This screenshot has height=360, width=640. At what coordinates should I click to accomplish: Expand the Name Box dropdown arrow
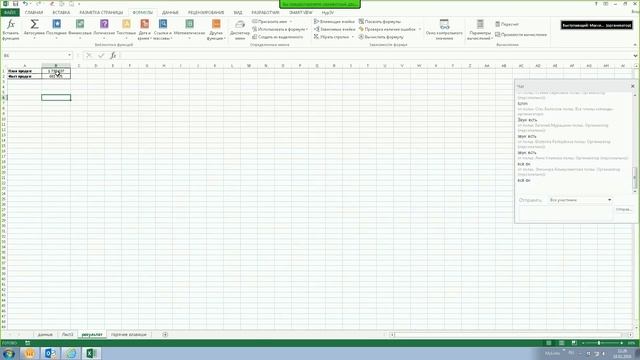tap(69, 56)
